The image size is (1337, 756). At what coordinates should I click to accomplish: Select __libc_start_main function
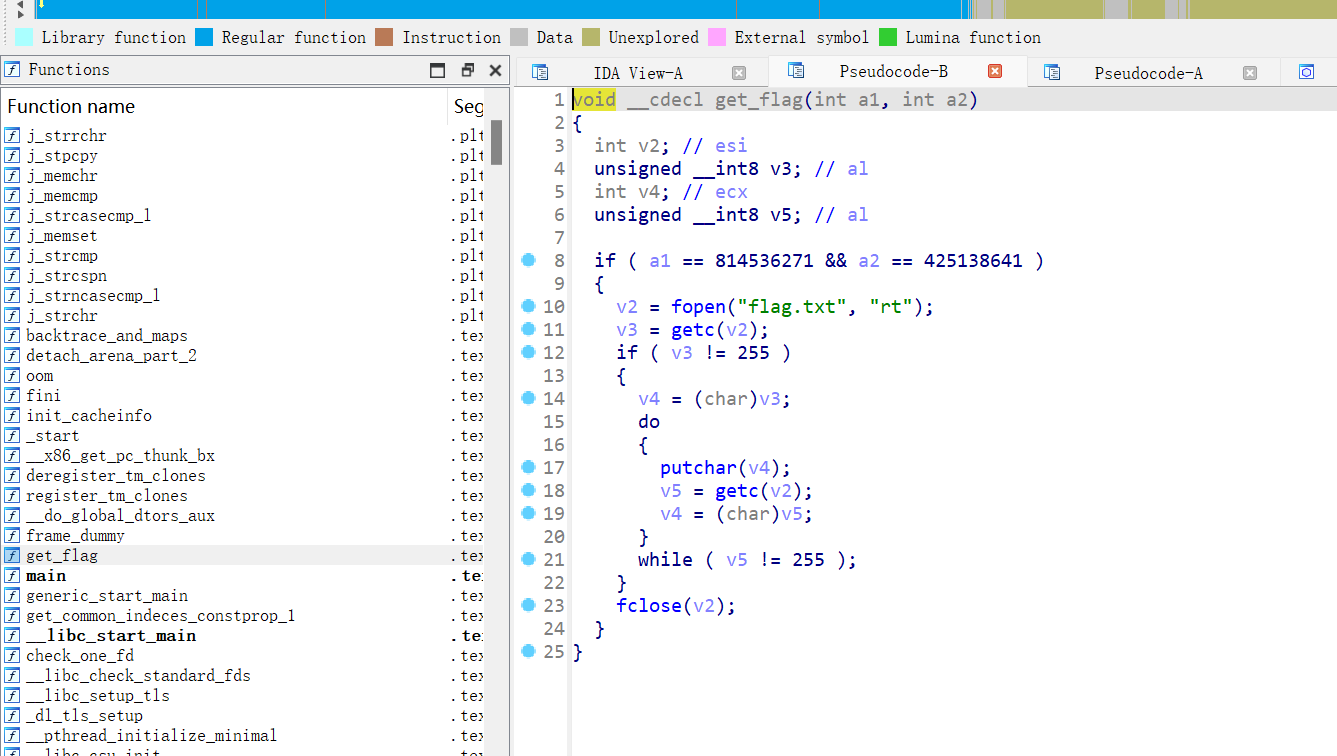click(x=243, y=636)
